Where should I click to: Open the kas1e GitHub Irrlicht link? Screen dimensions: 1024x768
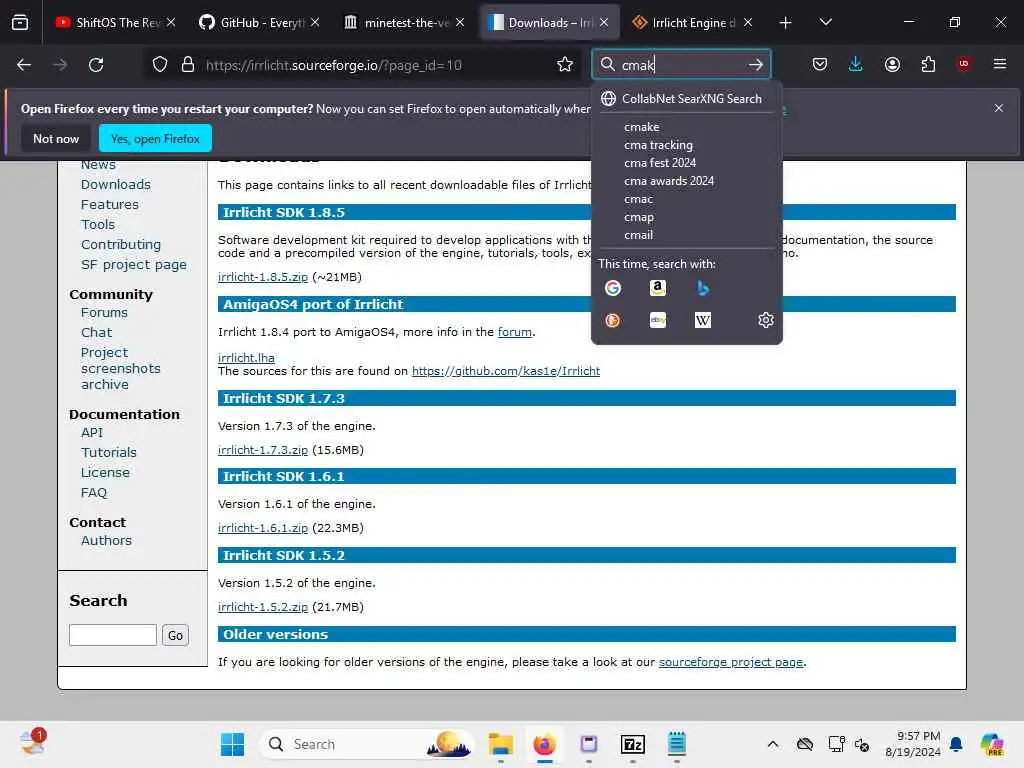click(x=505, y=371)
